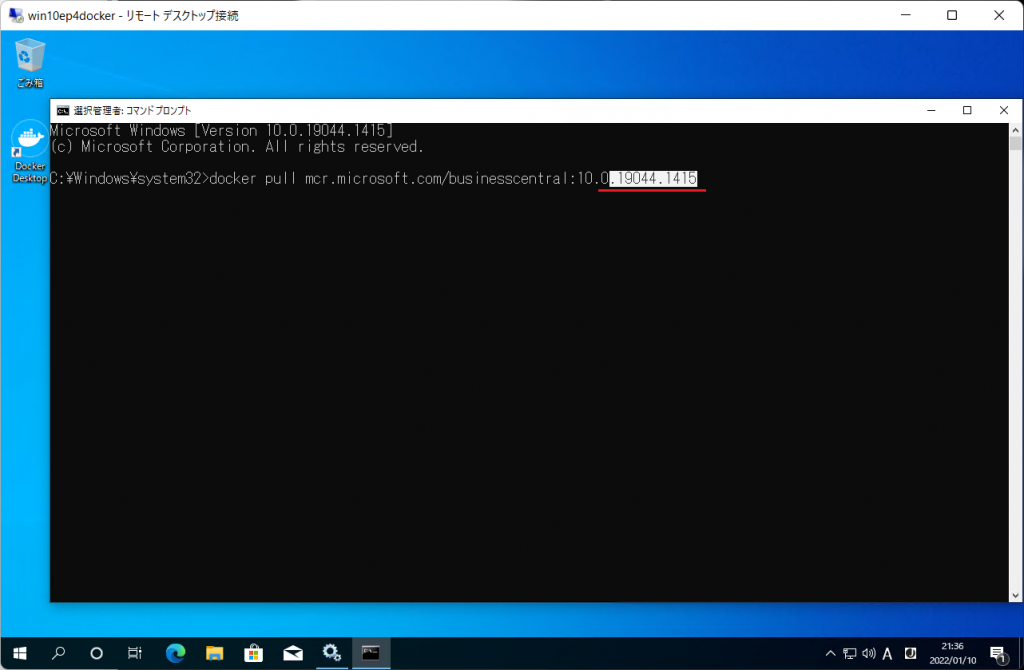
Task: Close the Remote Desktop connection window
Action: 999,15
